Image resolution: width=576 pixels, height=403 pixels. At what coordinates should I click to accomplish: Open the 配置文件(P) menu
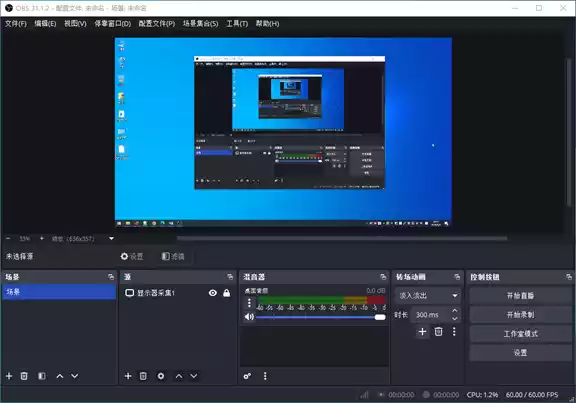157,24
